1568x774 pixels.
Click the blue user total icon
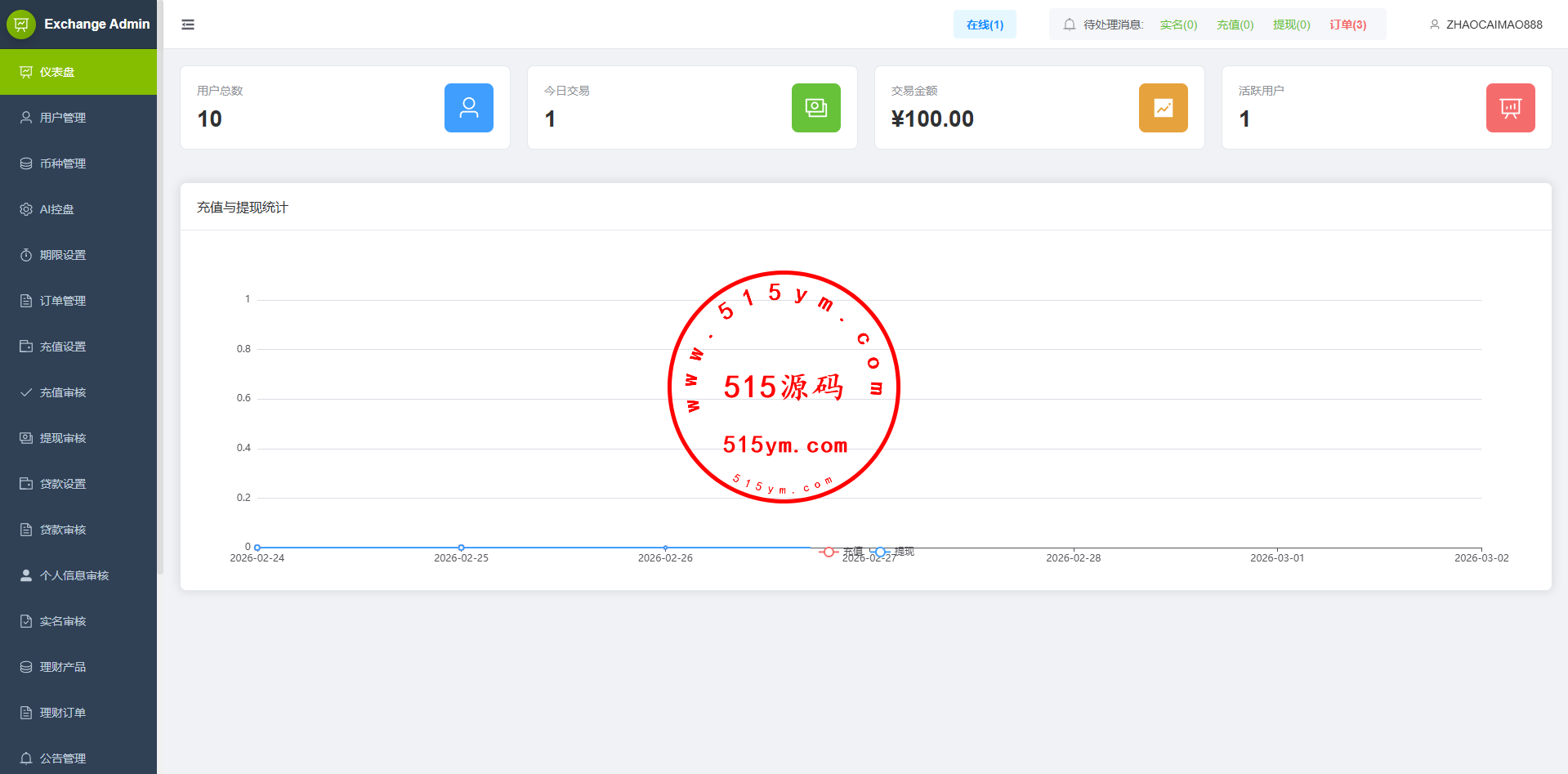468,108
